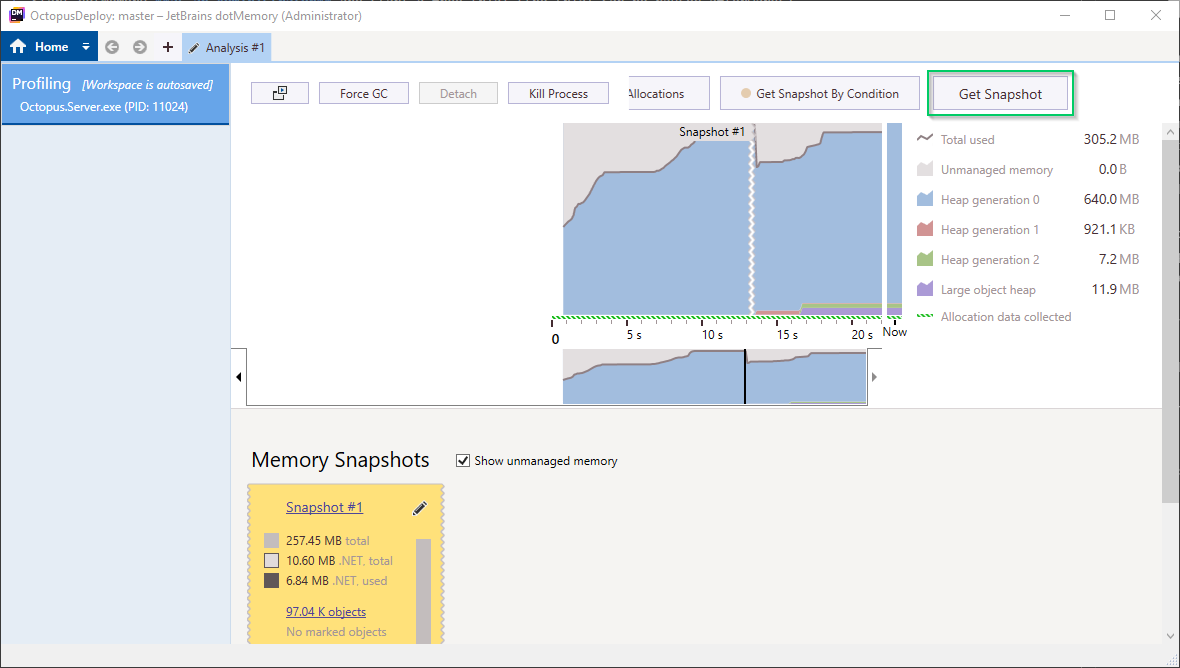Toggle Get Snapshot By Condition

pos(819,92)
